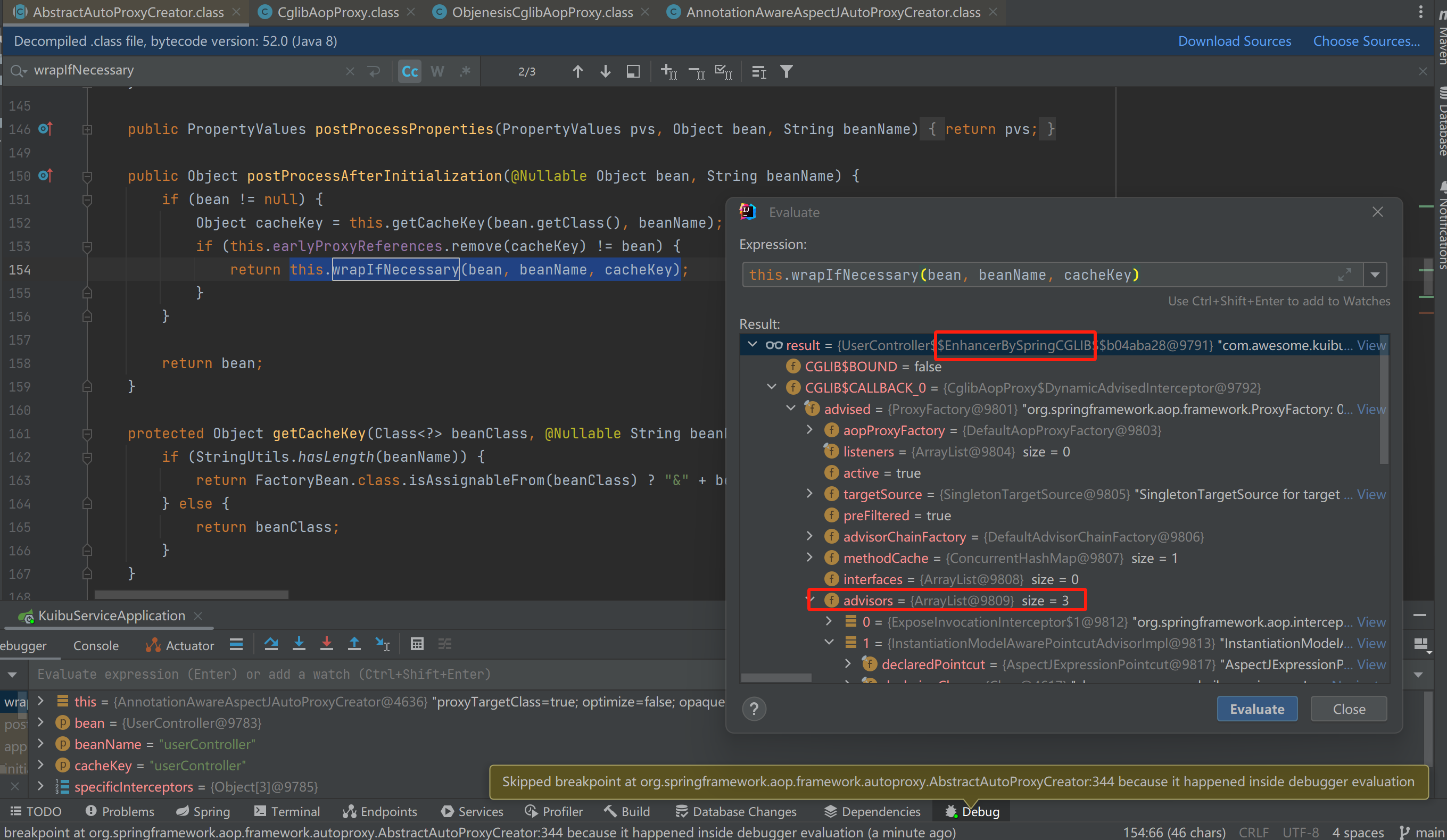1447x840 pixels.
Task: Expand the targetSource tree node
Action: [809, 494]
